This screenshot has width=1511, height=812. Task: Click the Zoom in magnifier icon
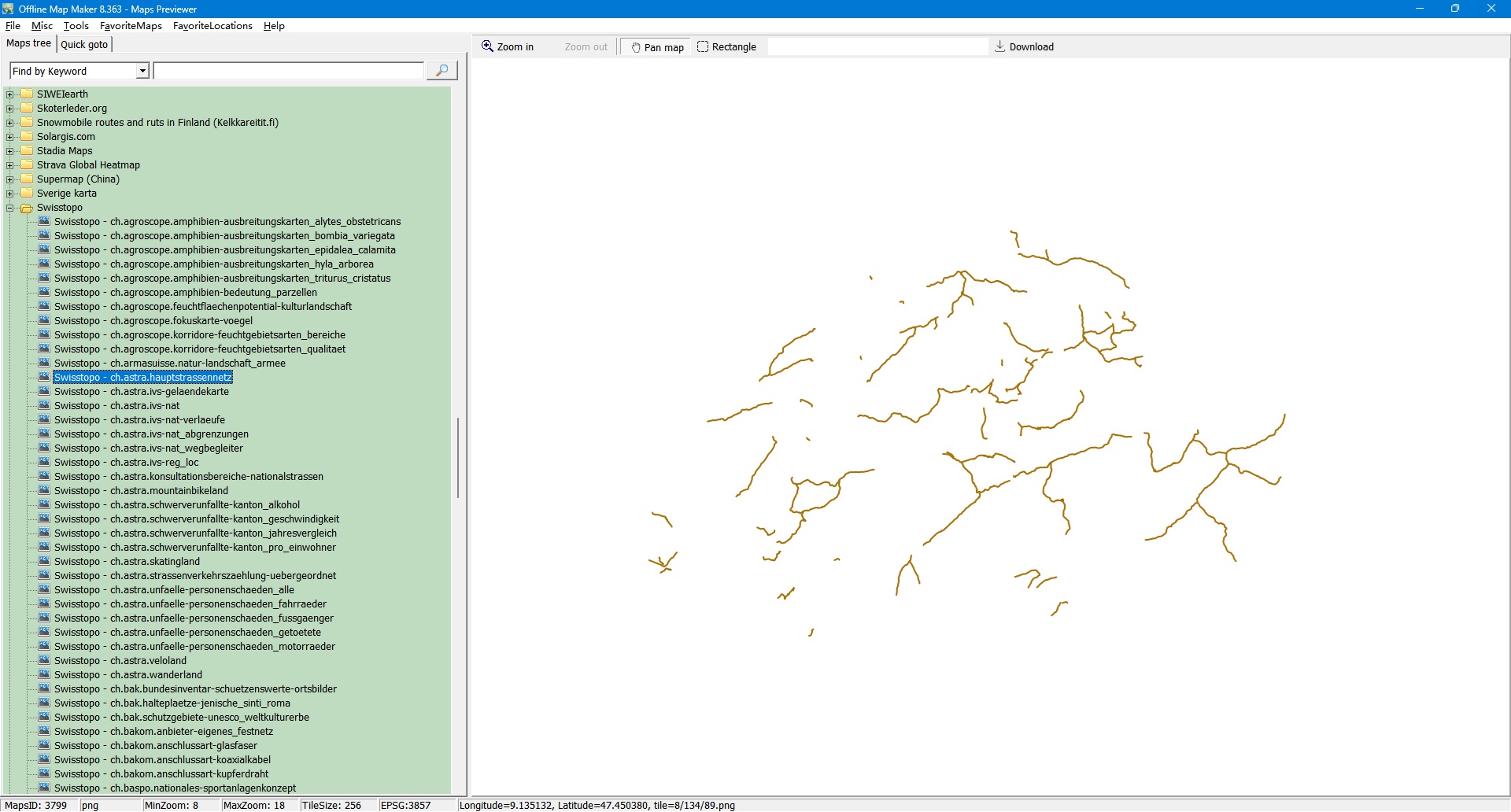[x=488, y=46]
